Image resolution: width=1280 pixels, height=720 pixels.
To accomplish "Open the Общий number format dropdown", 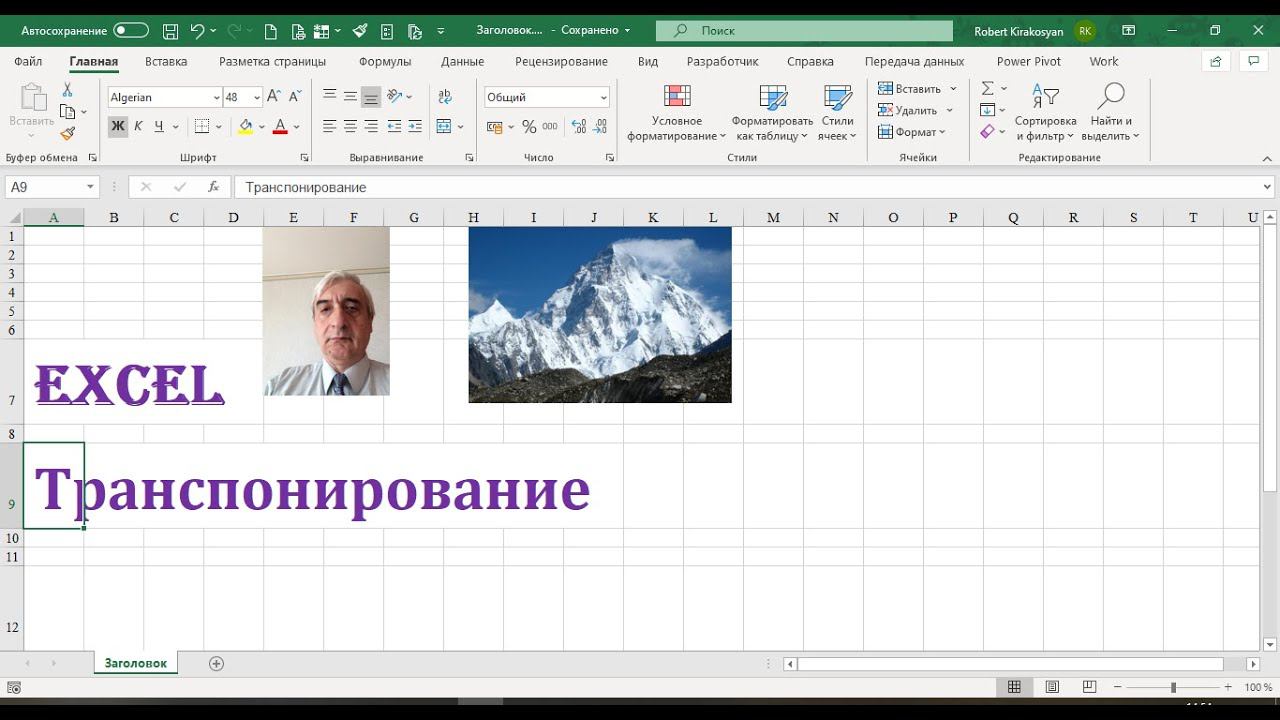I will coord(603,97).
